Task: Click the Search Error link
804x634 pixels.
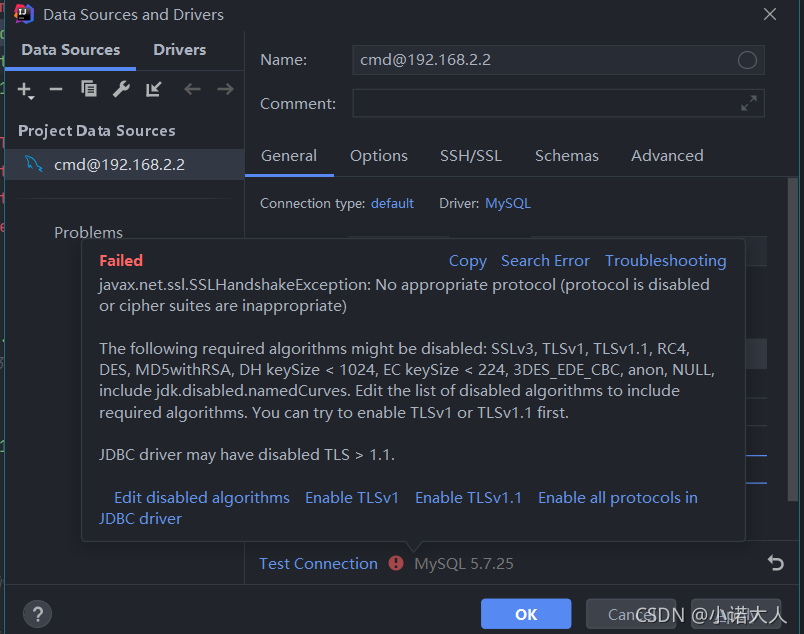Action: pyautogui.click(x=545, y=261)
